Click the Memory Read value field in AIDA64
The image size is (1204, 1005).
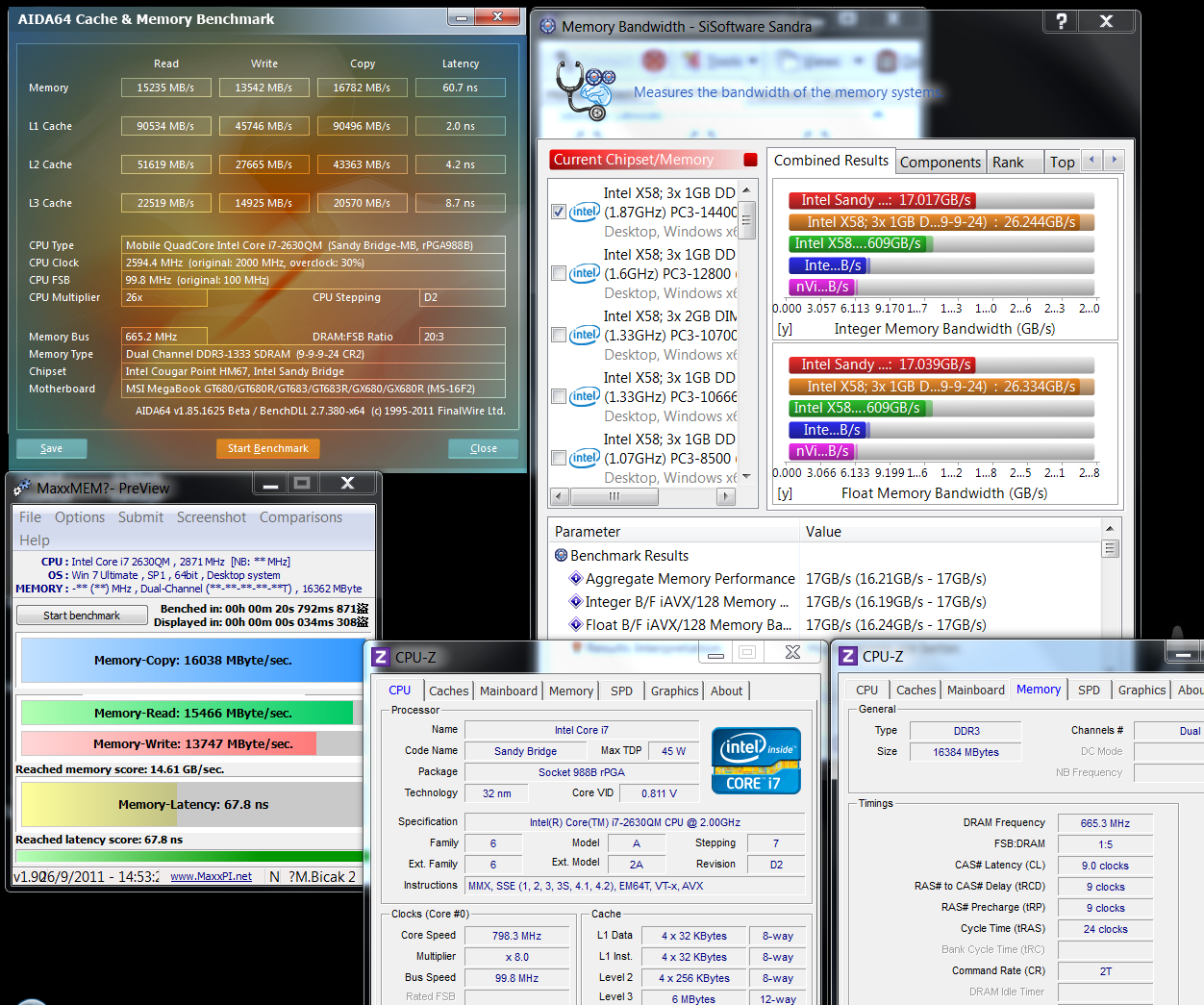tap(165, 88)
